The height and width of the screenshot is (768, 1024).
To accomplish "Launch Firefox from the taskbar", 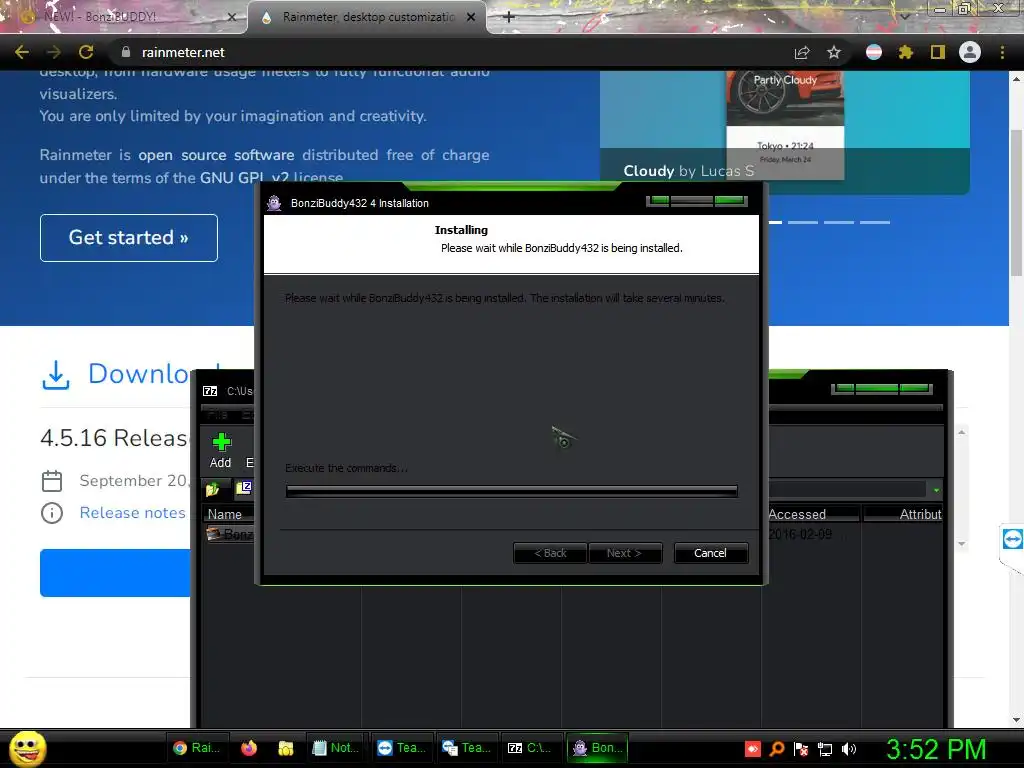I will click(x=249, y=748).
